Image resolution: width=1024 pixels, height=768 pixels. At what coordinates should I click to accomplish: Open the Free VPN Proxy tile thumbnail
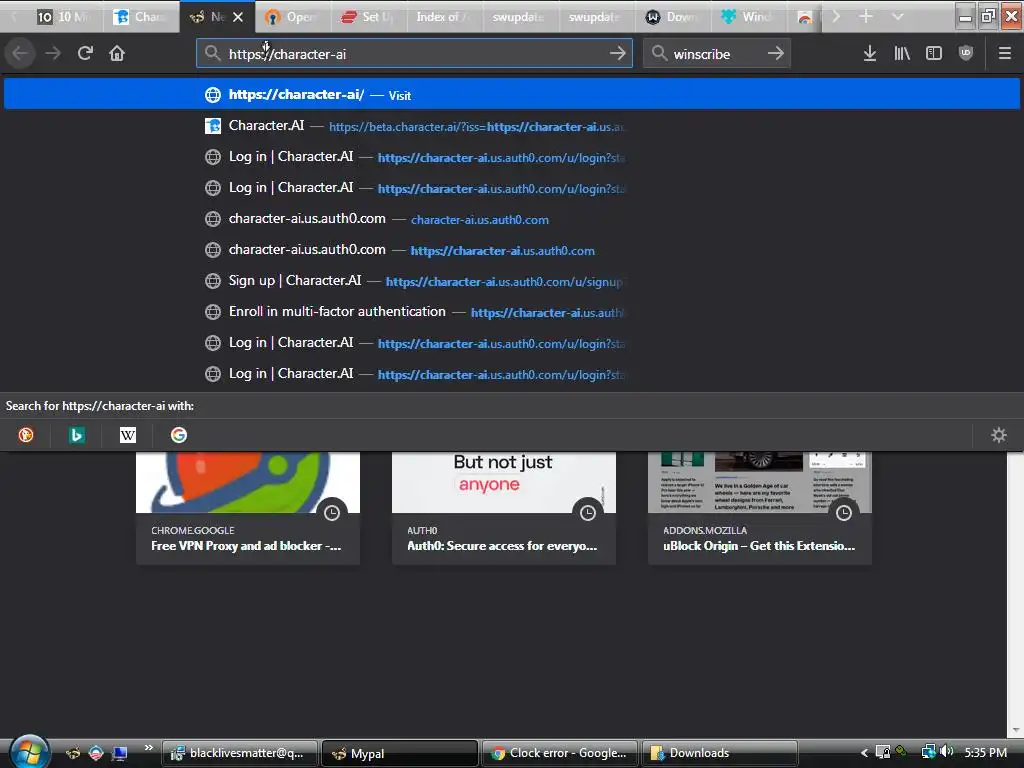coord(248,482)
